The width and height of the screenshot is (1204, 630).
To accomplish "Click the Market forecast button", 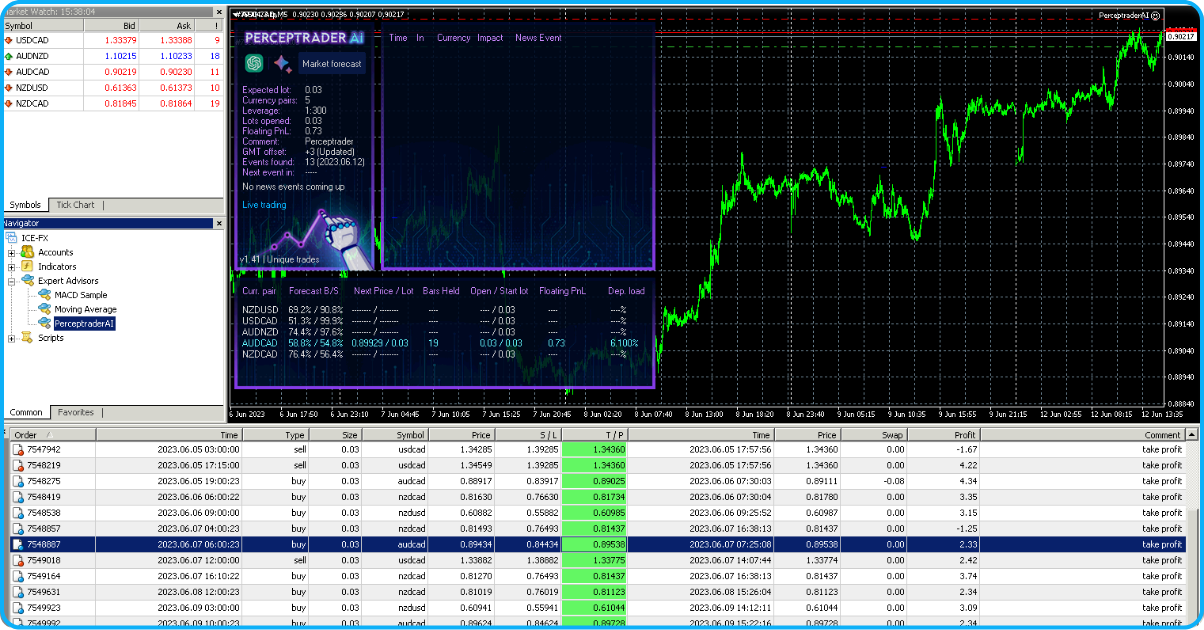I will click(334, 63).
